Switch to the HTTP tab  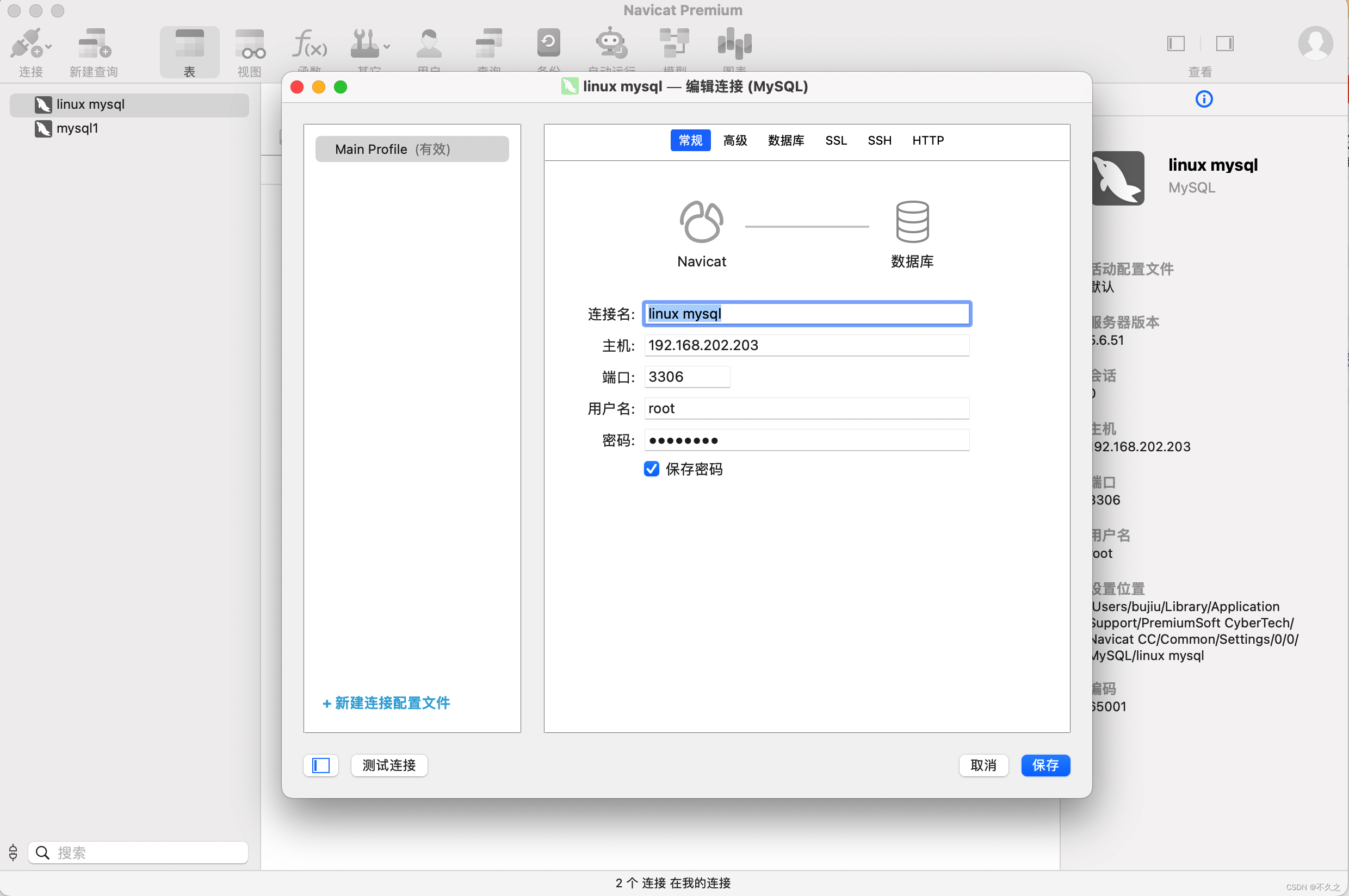pyautogui.click(x=928, y=141)
